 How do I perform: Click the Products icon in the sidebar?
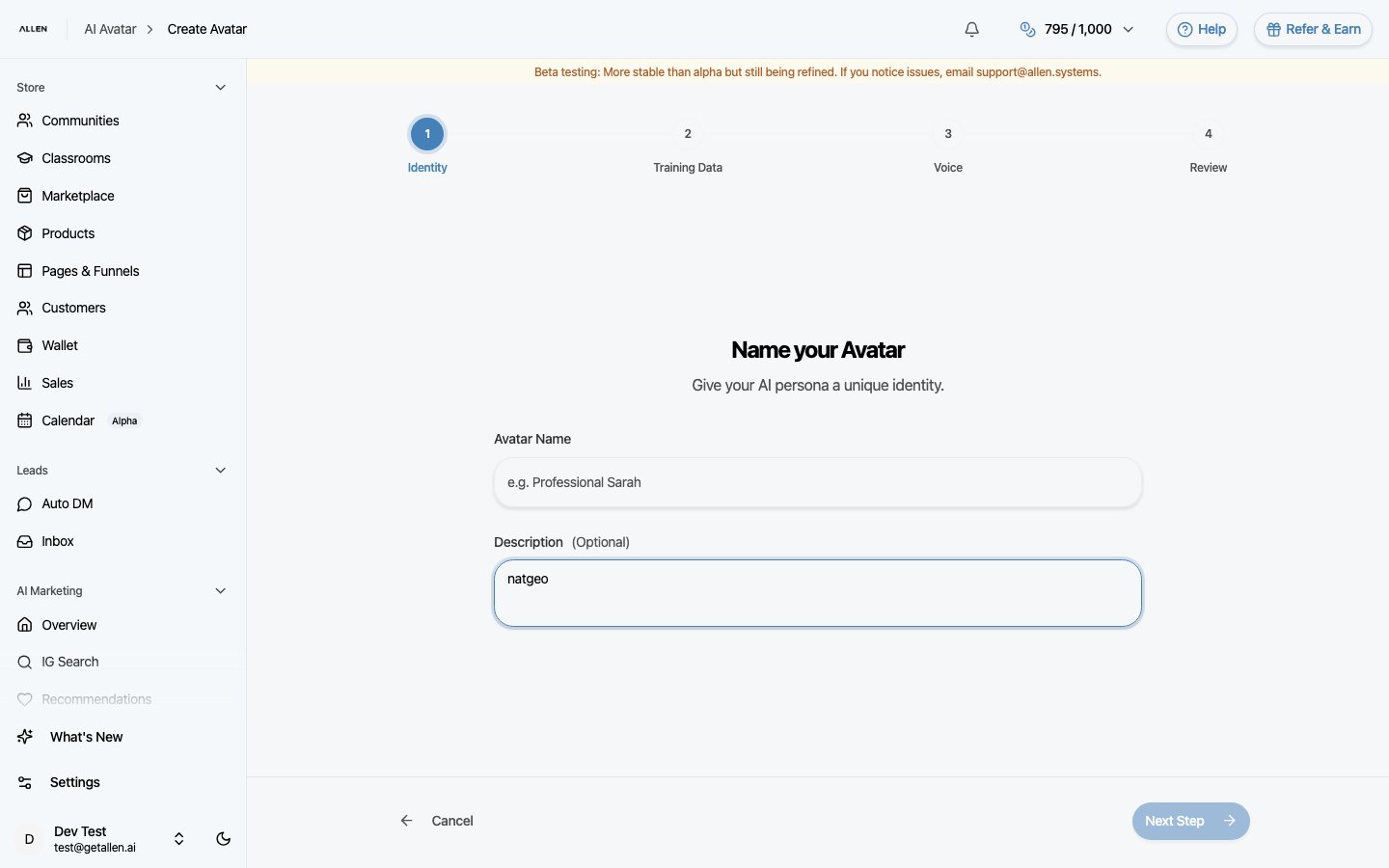click(24, 233)
